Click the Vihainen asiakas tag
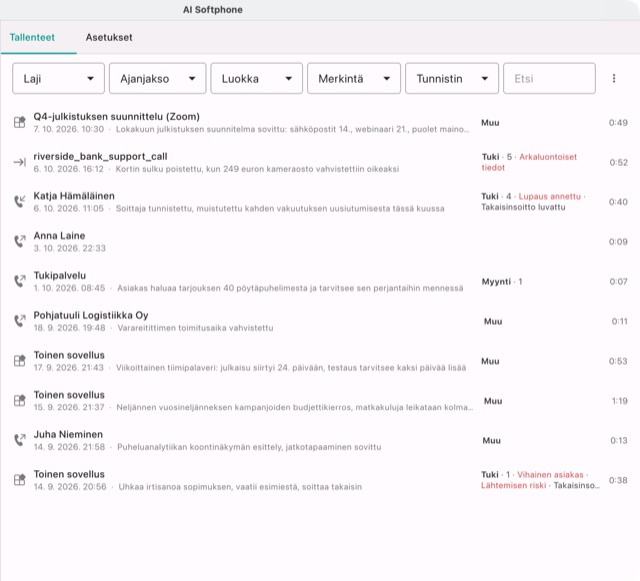The image size is (640, 581). click(x=550, y=475)
